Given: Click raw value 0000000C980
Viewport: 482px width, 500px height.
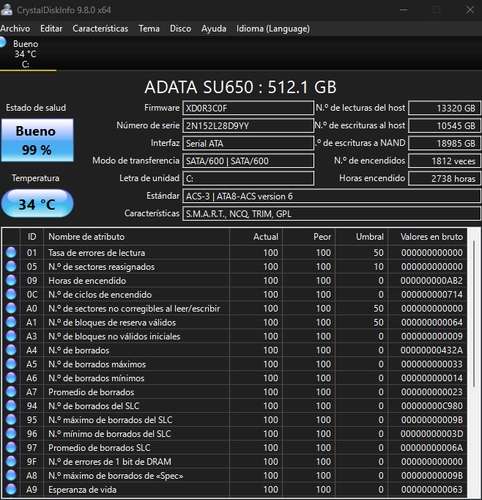Looking at the screenshot, I should pyautogui.click(x=432, y=406).
